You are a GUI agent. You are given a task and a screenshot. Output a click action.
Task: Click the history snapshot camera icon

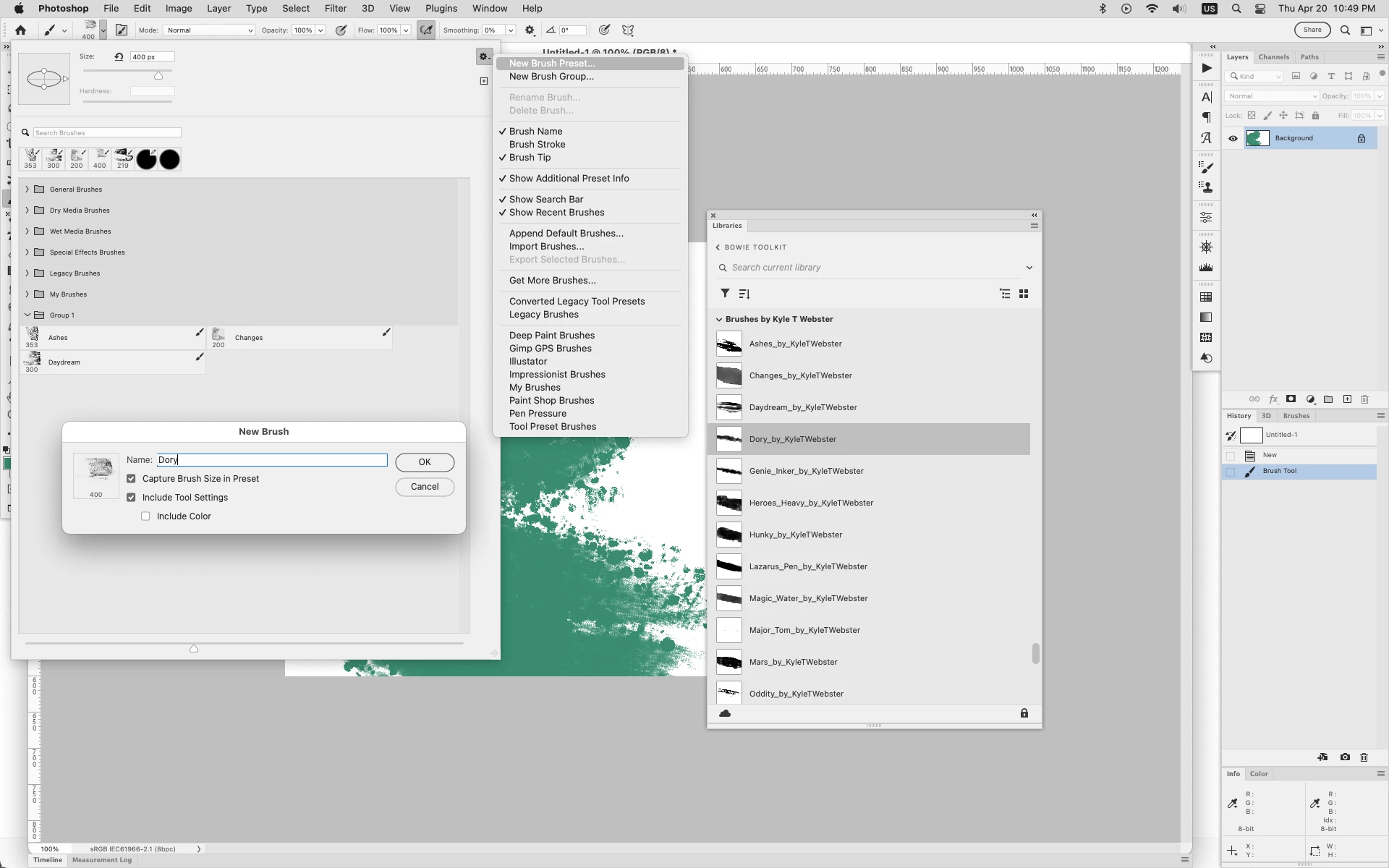pos(1345,757)
